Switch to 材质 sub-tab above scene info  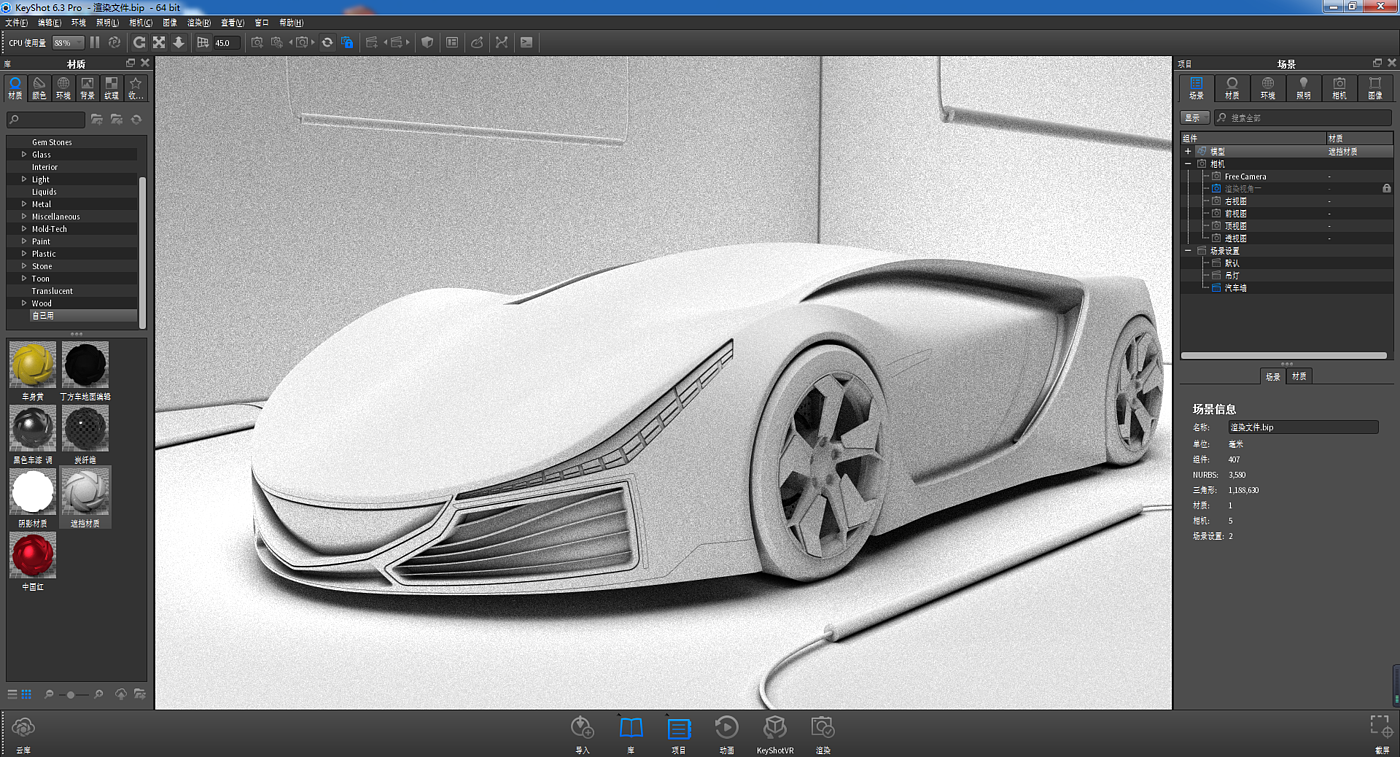1299,377
